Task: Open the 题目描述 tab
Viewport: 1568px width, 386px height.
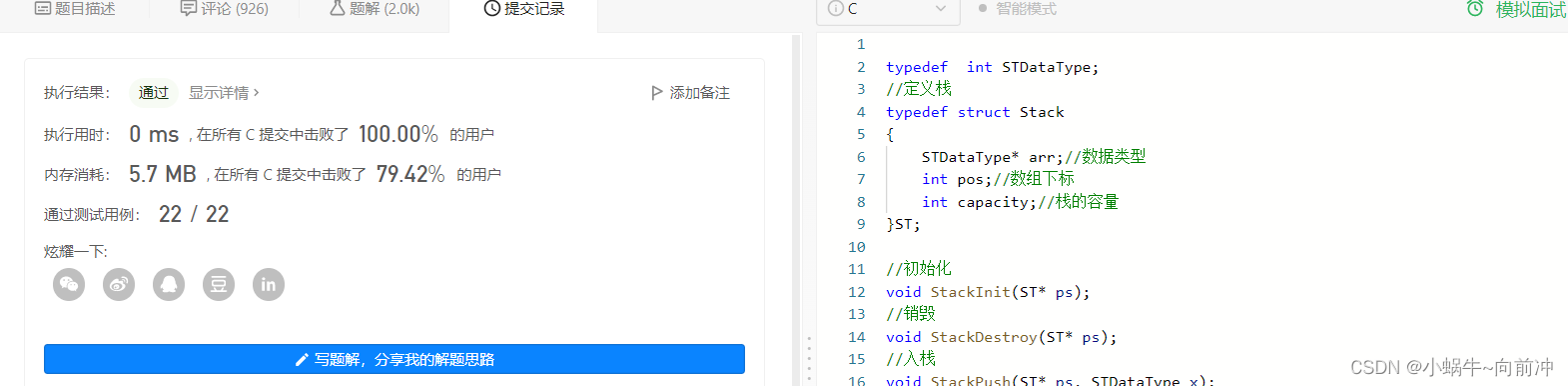Action: coord(75,9)
